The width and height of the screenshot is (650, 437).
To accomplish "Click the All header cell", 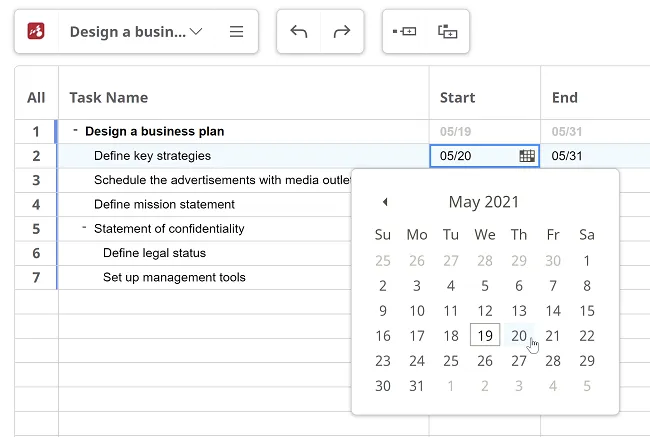I will [36, 97].
